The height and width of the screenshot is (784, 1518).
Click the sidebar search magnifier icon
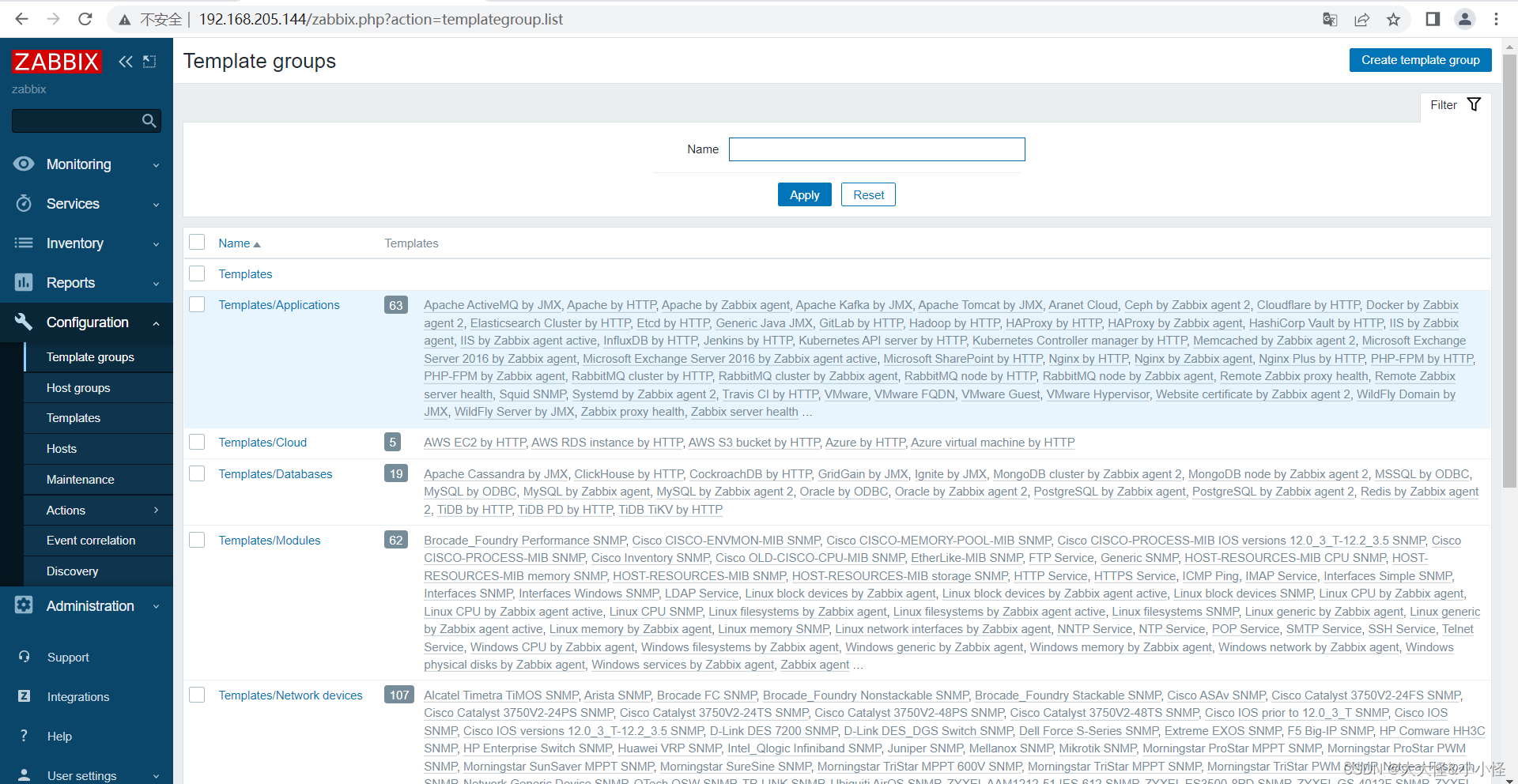149,121
